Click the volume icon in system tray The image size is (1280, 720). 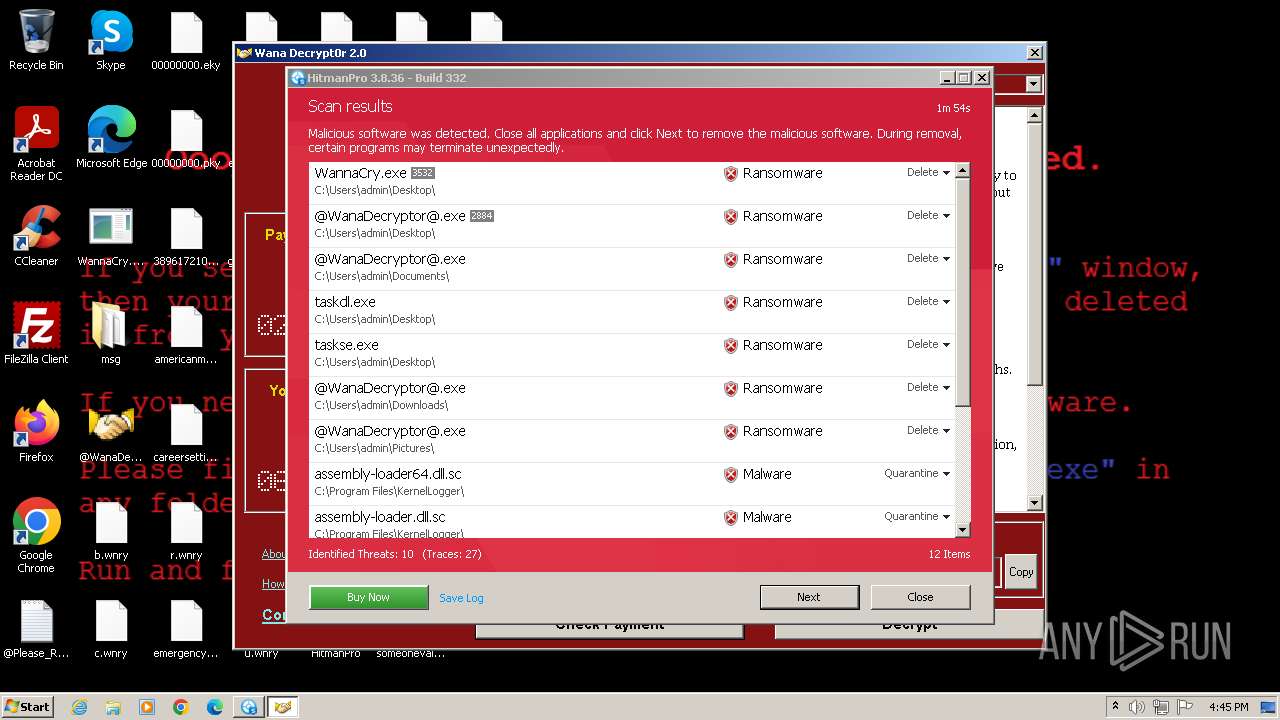pyautogui.click(x=1137, y=707)
